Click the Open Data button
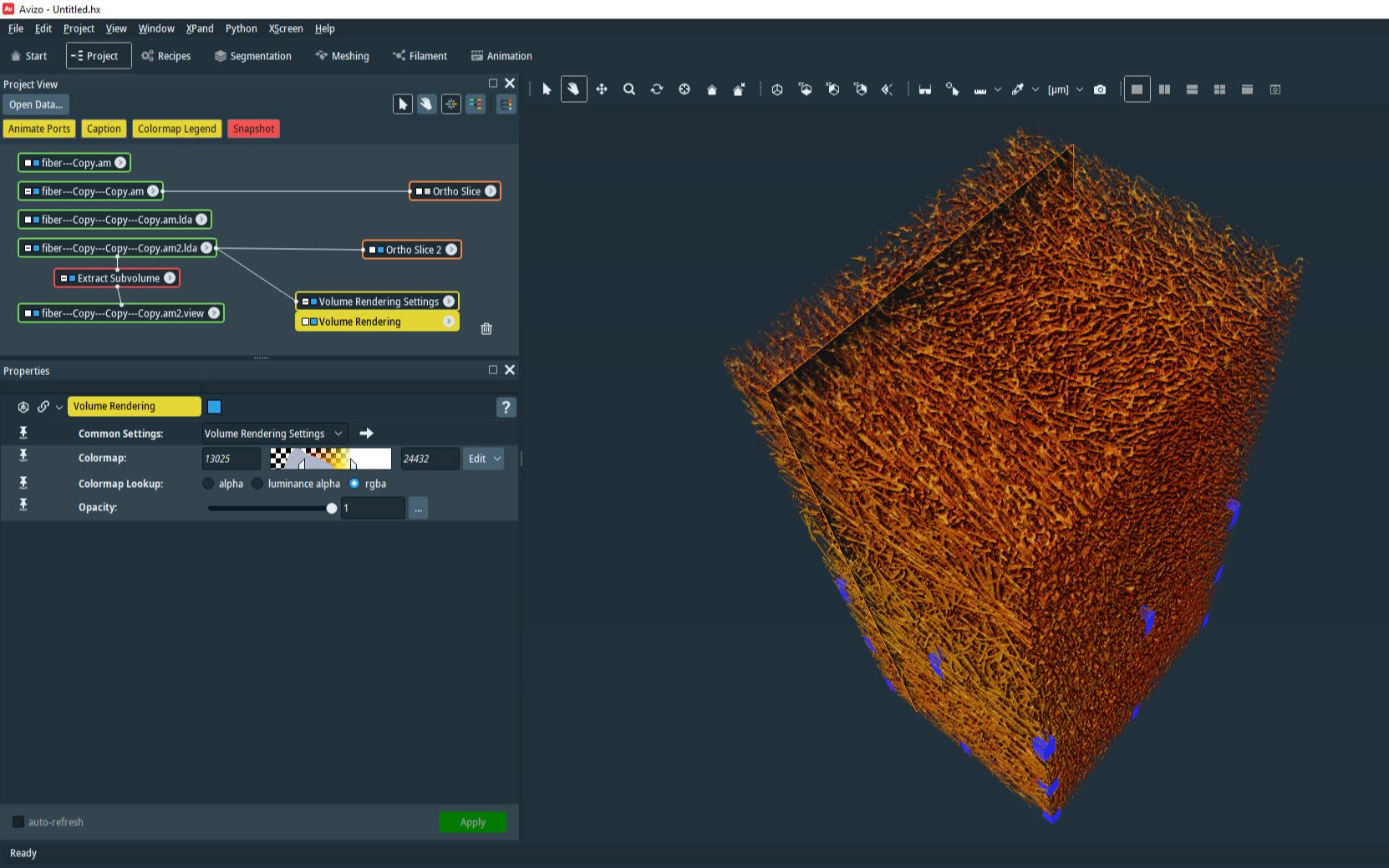 pos(36,104)
